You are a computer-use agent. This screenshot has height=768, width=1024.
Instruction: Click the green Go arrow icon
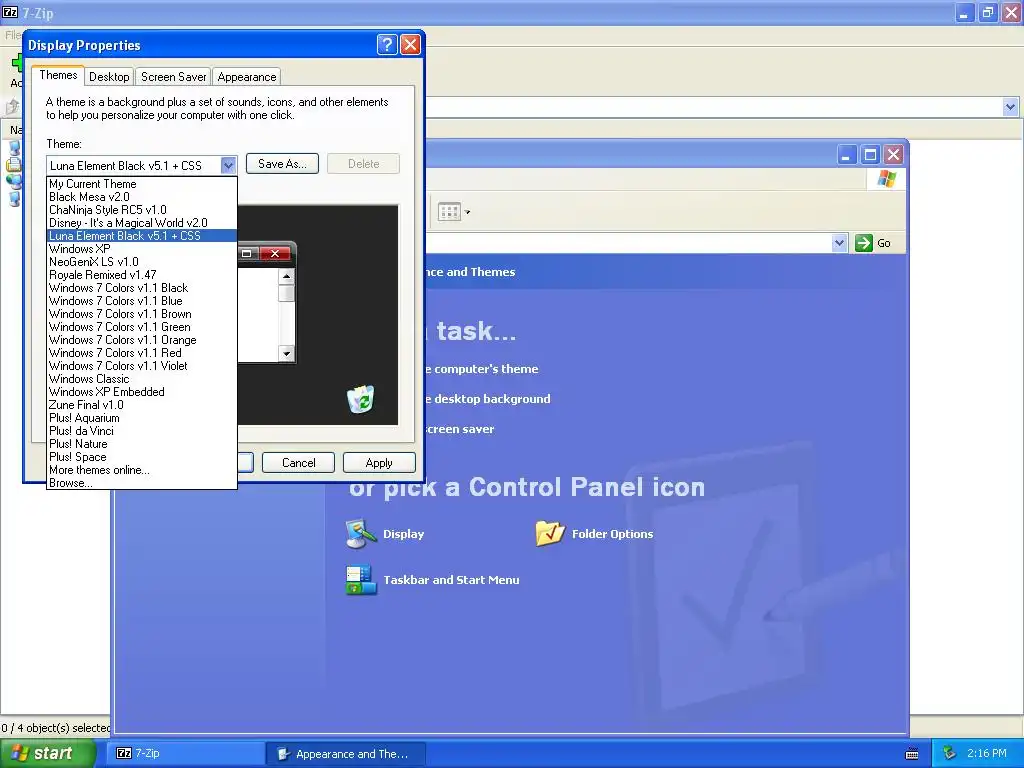point(863,243)
